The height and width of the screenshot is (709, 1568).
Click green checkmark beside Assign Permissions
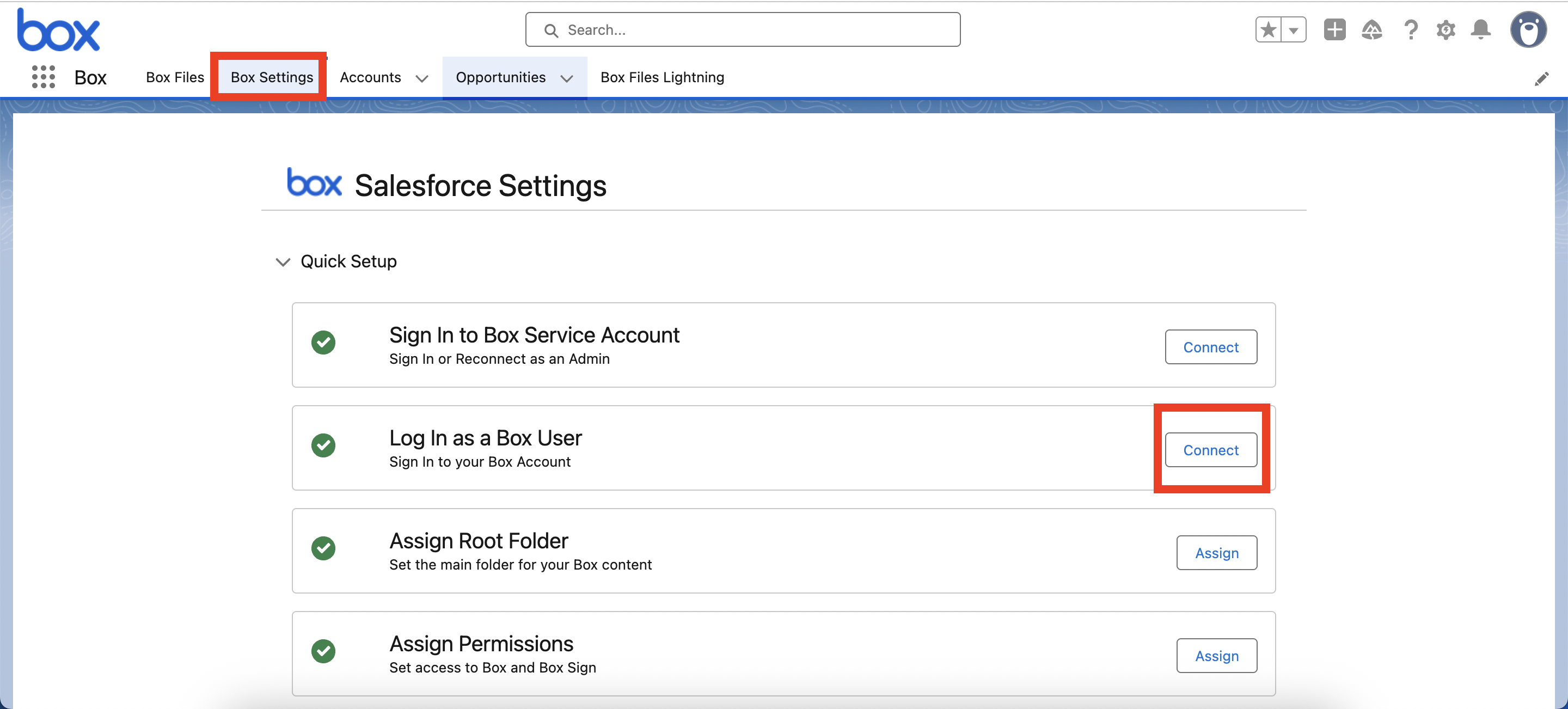pos(323,651)
